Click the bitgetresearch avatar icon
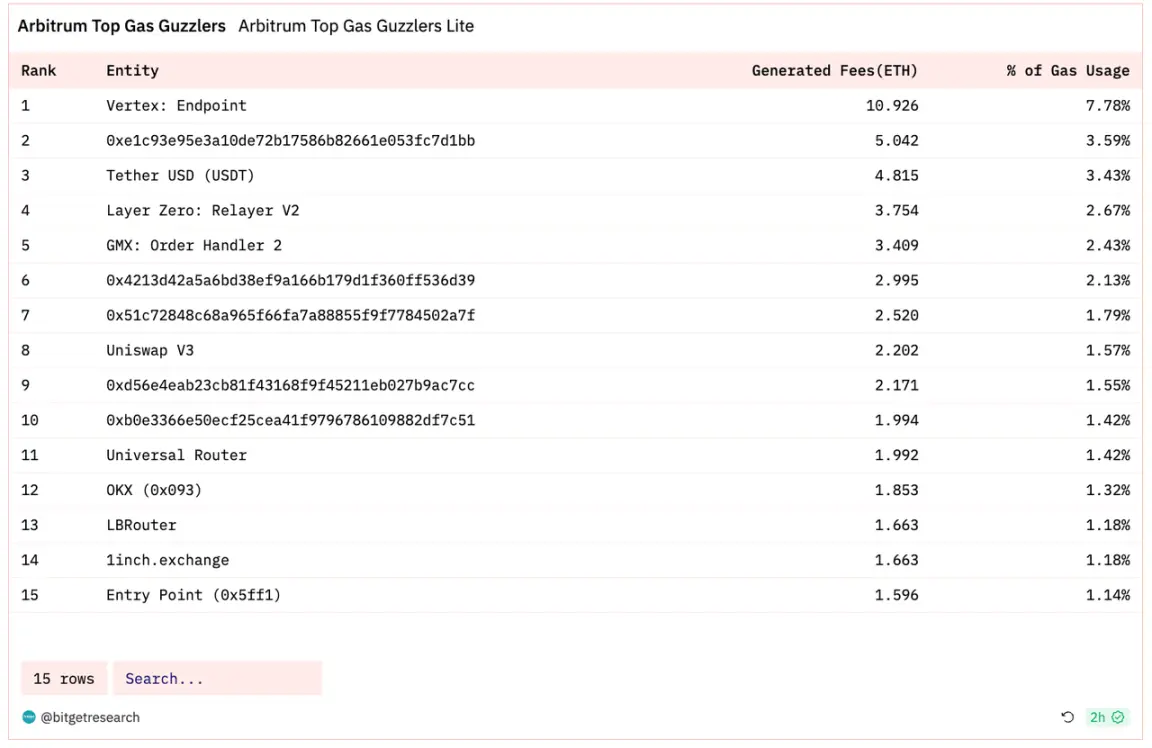1152x748 pixels. (x=28, y=717)
